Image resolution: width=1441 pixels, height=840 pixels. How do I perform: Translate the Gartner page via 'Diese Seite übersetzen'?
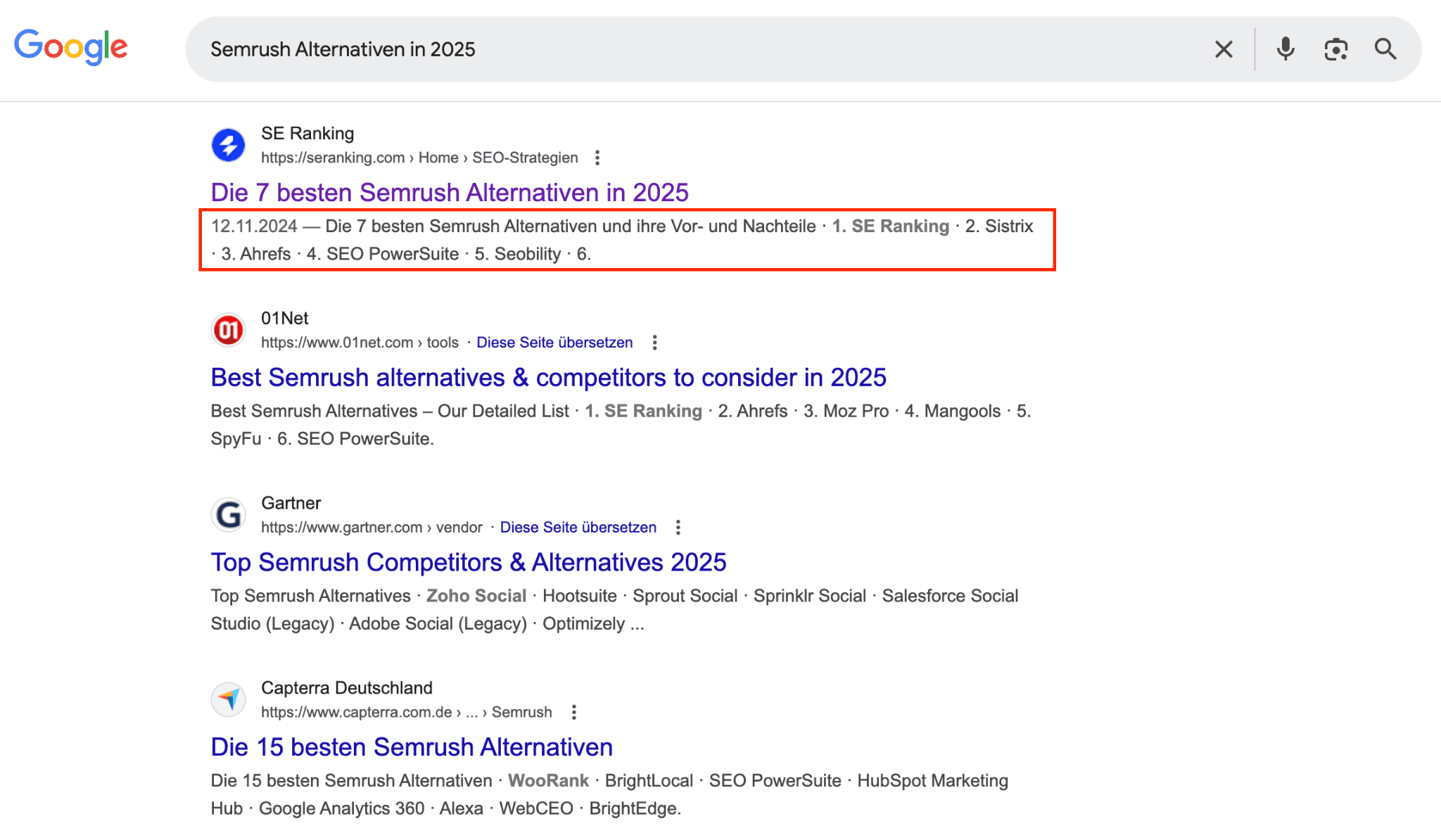point(578,528)
